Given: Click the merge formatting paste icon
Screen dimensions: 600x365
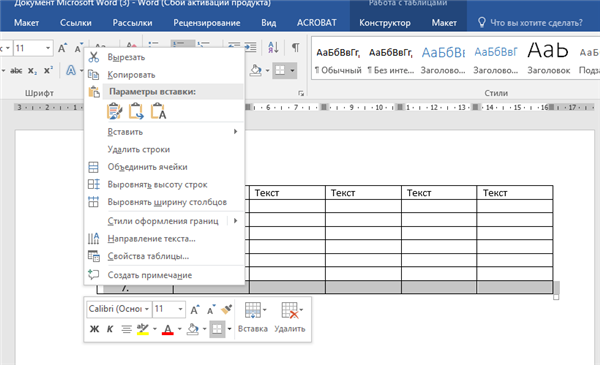Looking at the screenshot, I should point(136,111).
